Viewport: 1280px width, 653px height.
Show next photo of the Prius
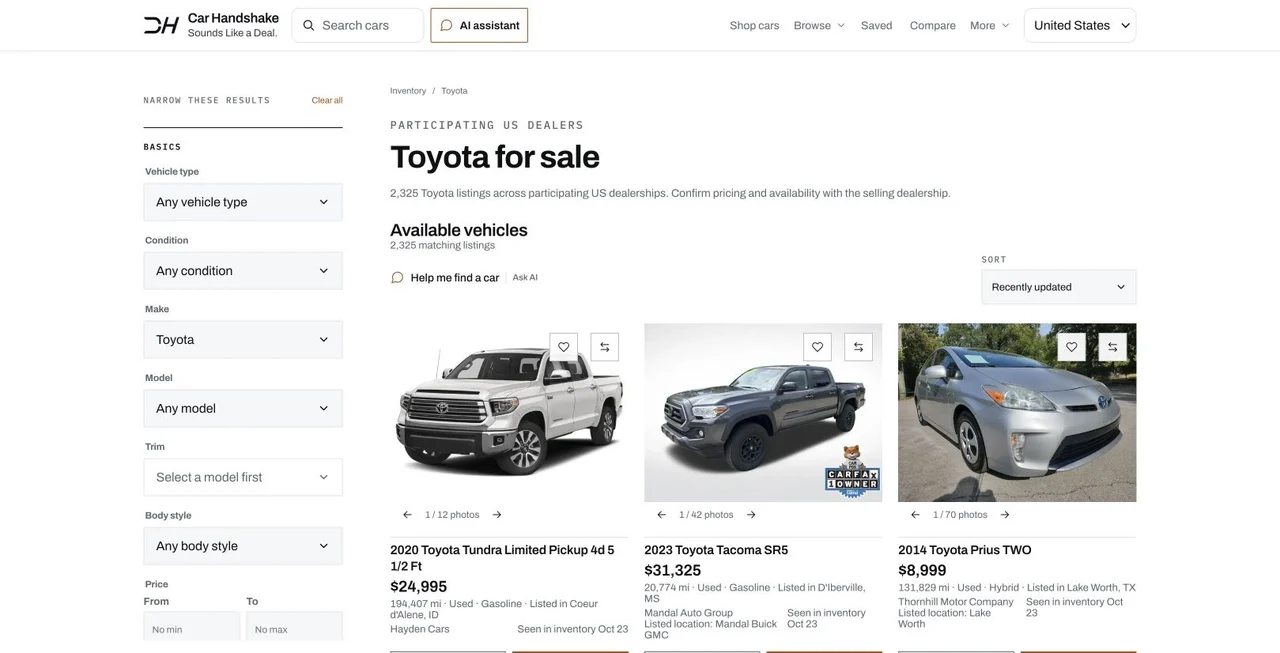click(x=1005, y=515)
